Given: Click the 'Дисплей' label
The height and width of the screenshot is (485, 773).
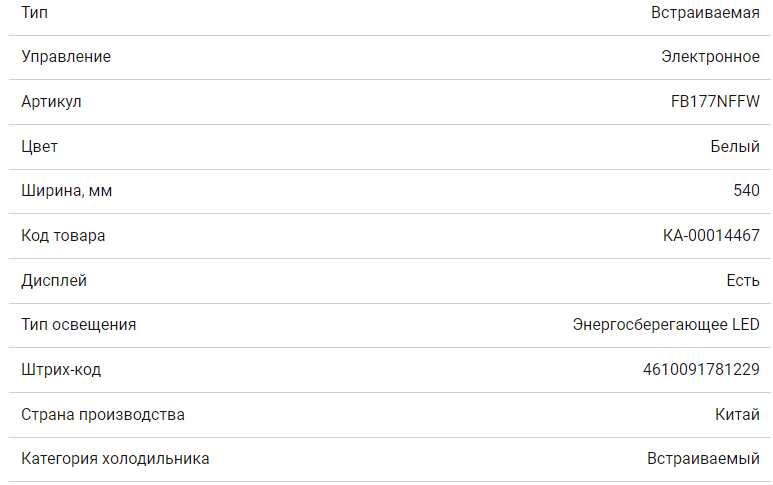Looking at the screenshot, I should click(x=54, y=281).
